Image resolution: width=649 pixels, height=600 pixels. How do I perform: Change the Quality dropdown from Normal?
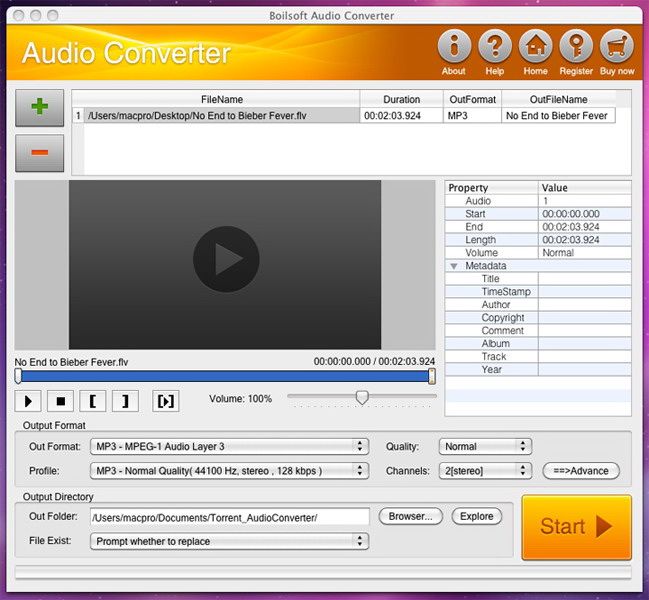(x=484, y=446)
